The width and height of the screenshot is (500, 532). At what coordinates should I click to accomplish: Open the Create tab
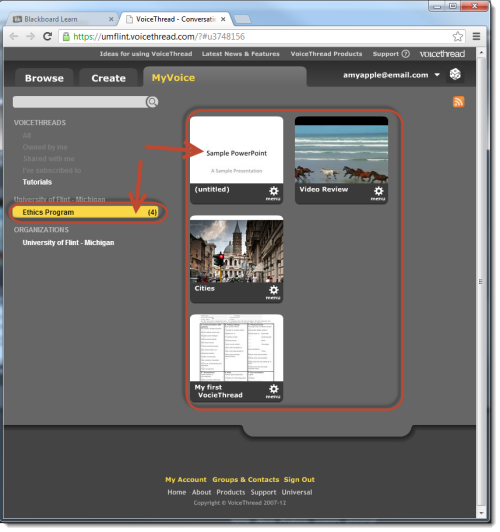click(x=109, y=78)
